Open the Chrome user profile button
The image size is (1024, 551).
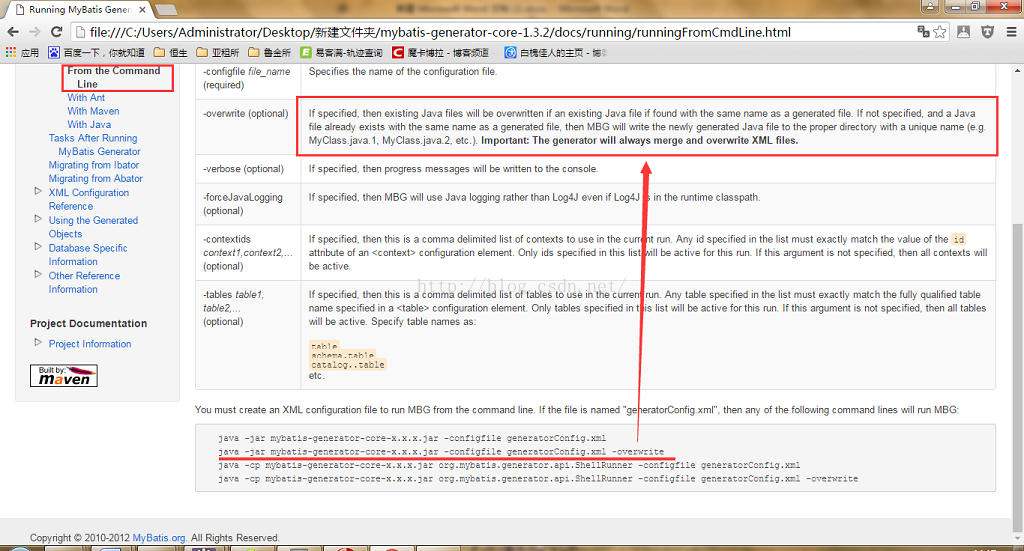click(x=930, y=7)
